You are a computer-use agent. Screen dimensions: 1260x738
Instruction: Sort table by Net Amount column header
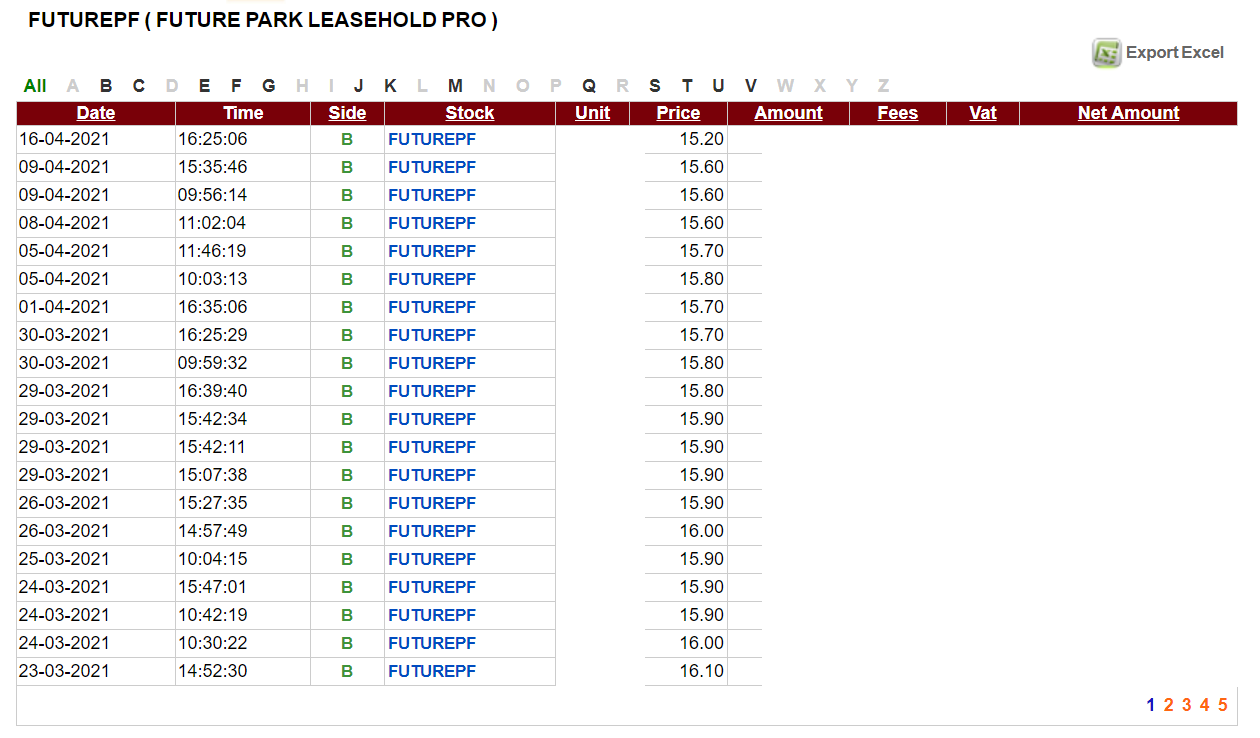click(1129, 113)
